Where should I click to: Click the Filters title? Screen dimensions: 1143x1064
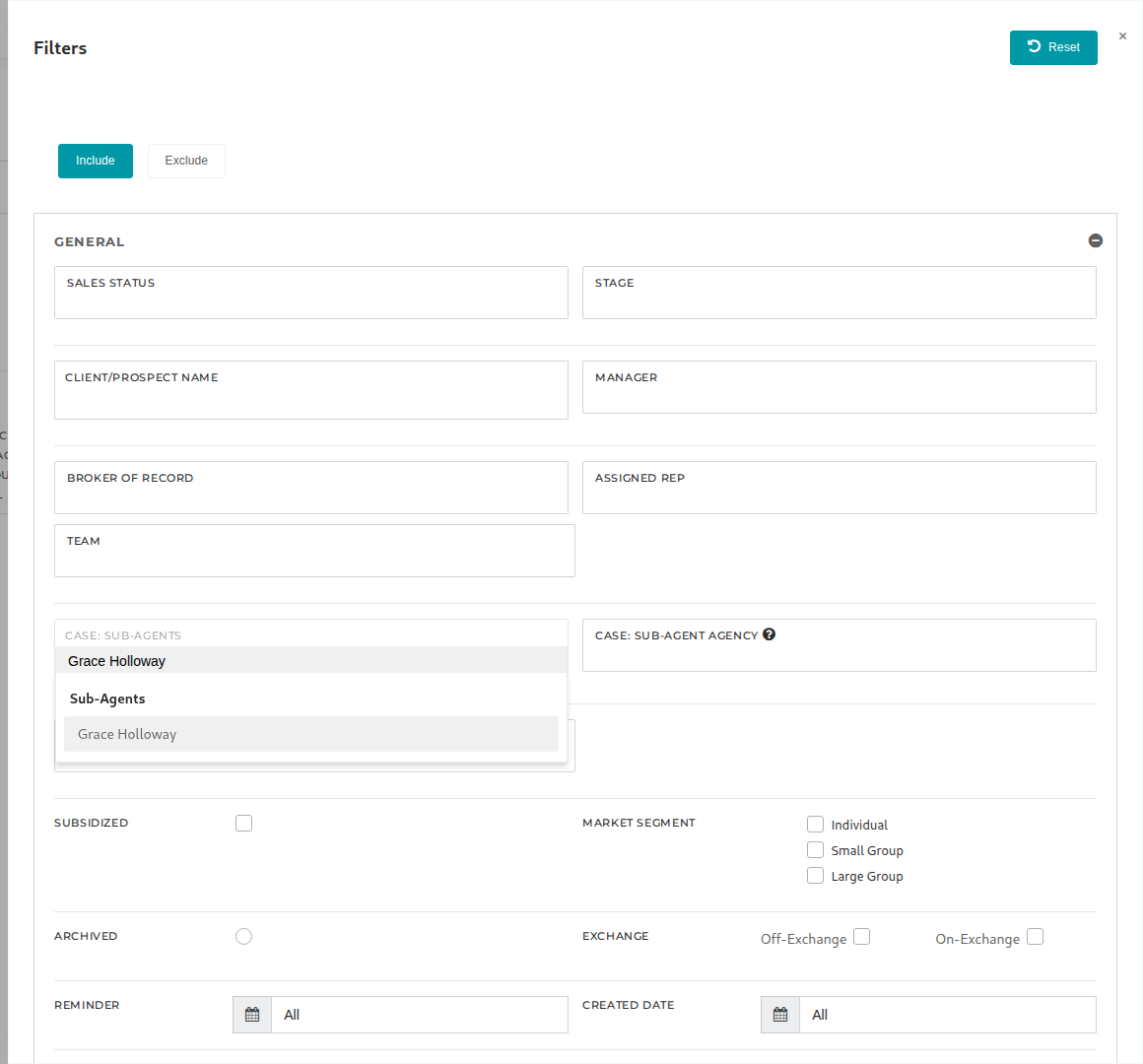(x=60, y=48)
